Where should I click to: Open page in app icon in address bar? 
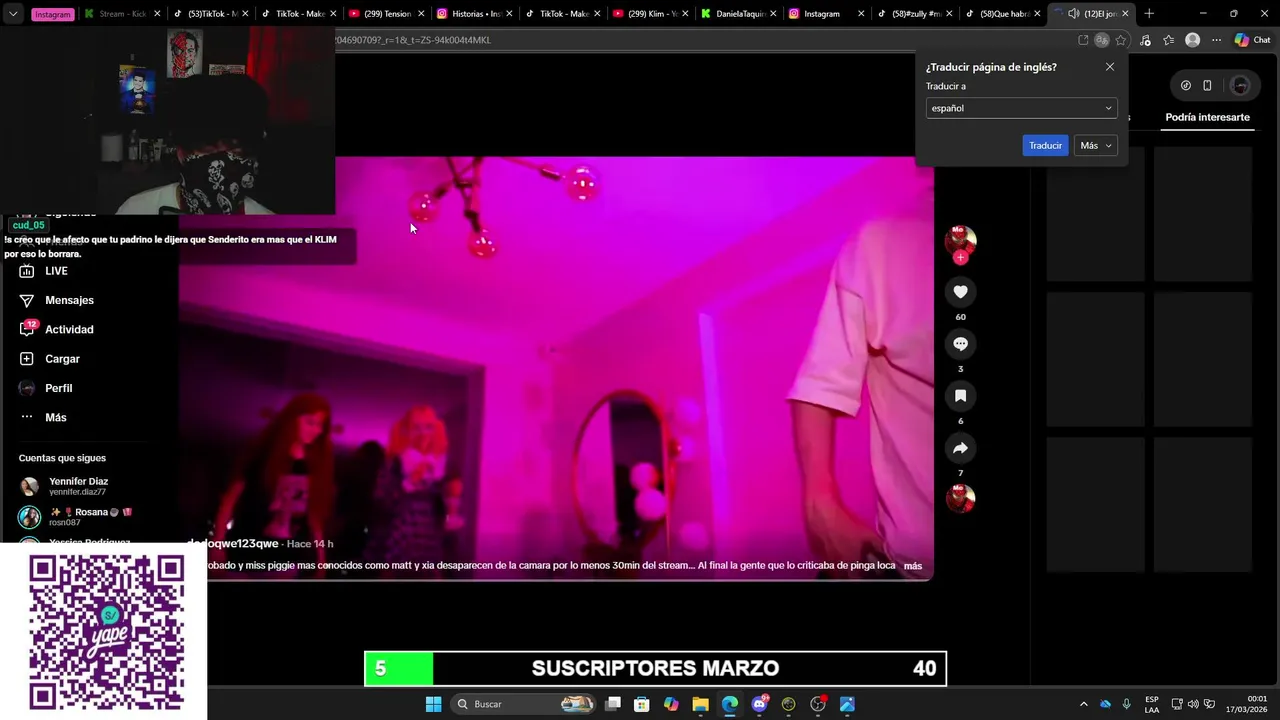(x=1083, y=40)
